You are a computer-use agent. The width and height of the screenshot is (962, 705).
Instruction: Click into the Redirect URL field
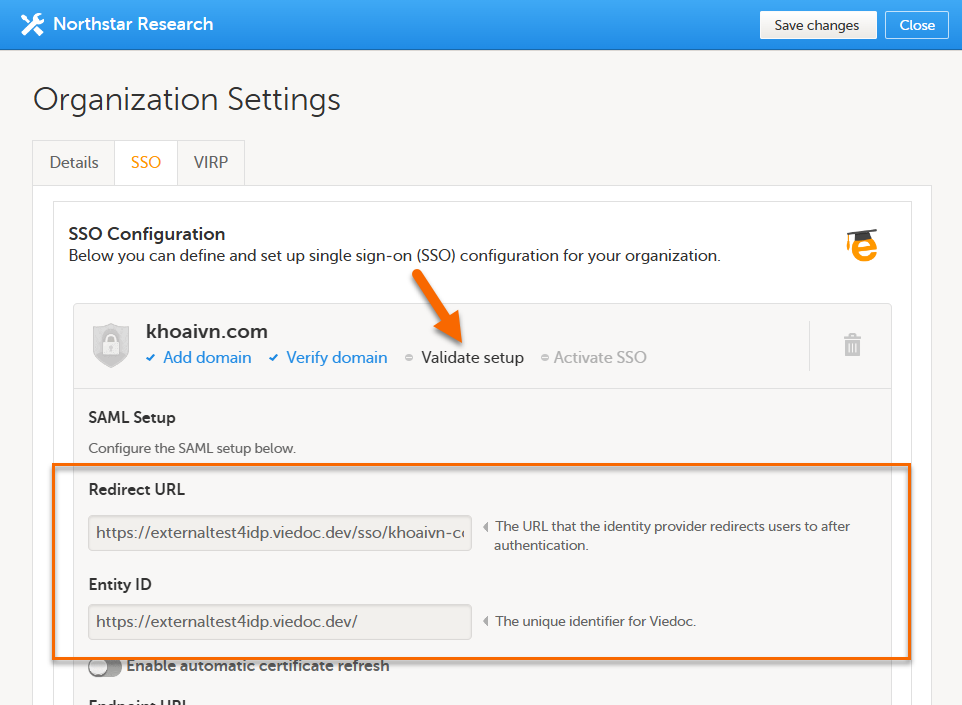pos(280,533)
